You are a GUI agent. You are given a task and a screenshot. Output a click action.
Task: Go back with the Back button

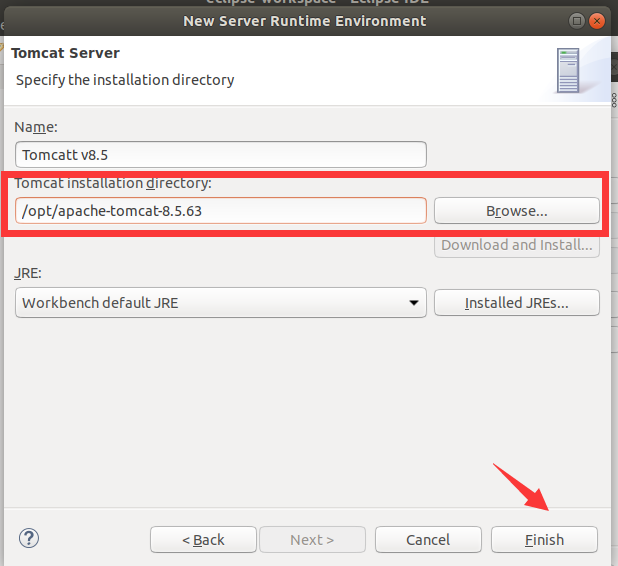coord(203,539)
